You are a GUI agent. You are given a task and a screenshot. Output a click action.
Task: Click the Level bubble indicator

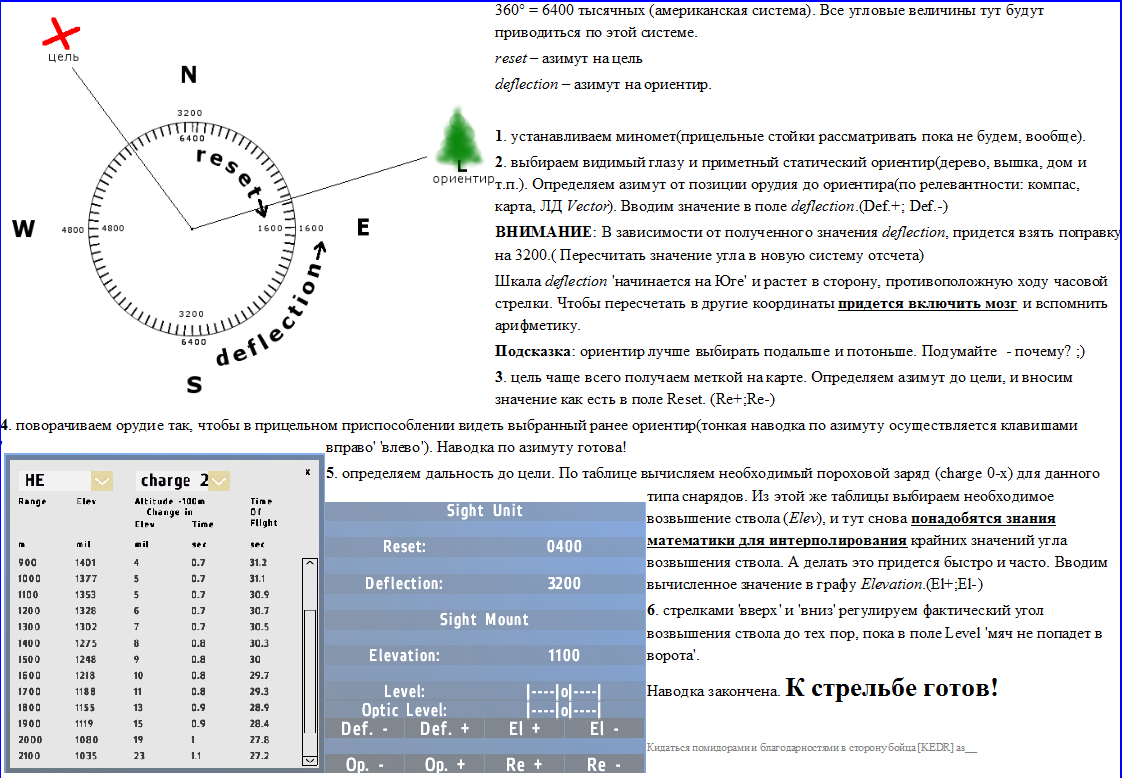564,692
